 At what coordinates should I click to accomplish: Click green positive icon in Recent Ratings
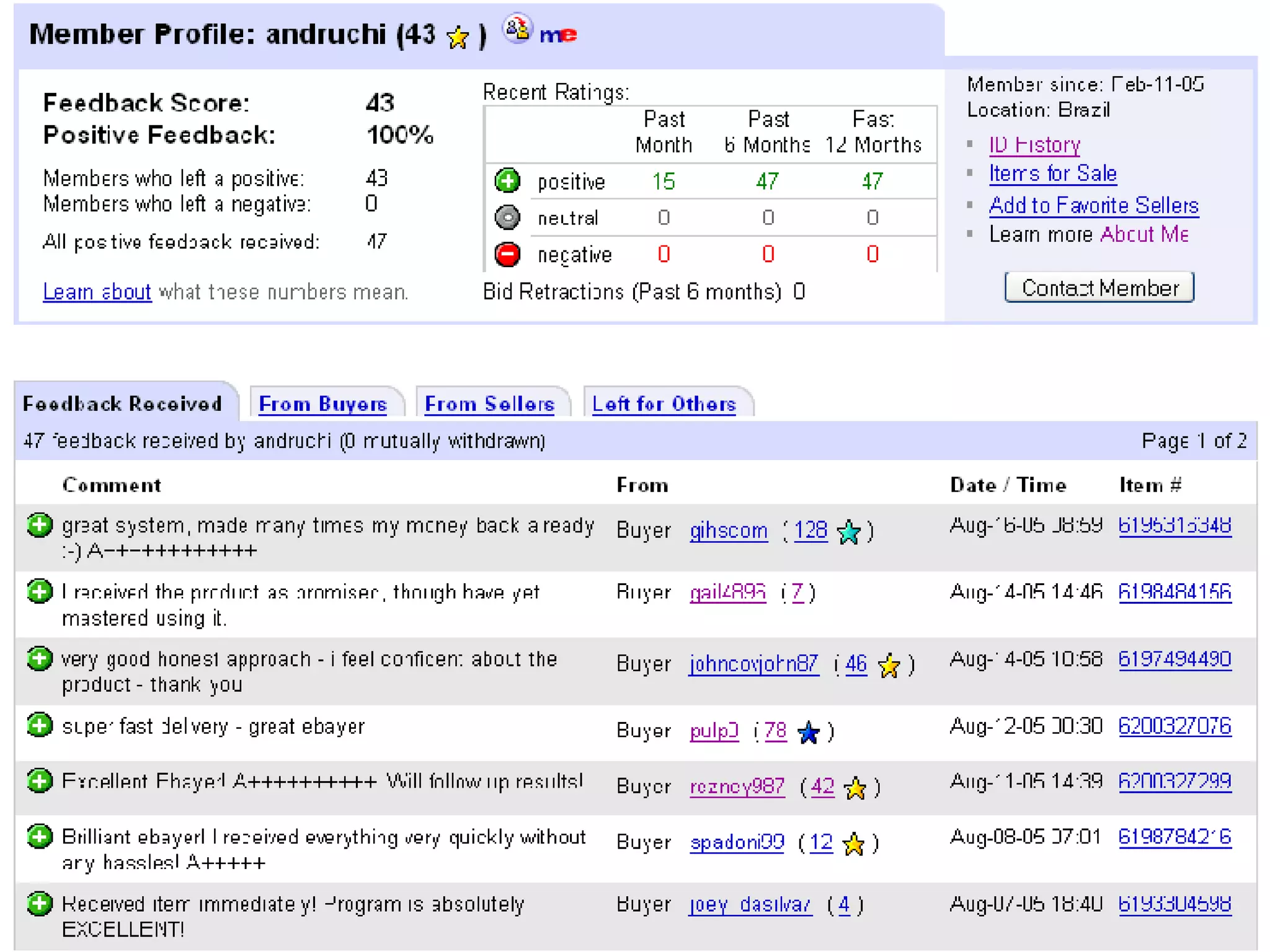pos(507,181)
